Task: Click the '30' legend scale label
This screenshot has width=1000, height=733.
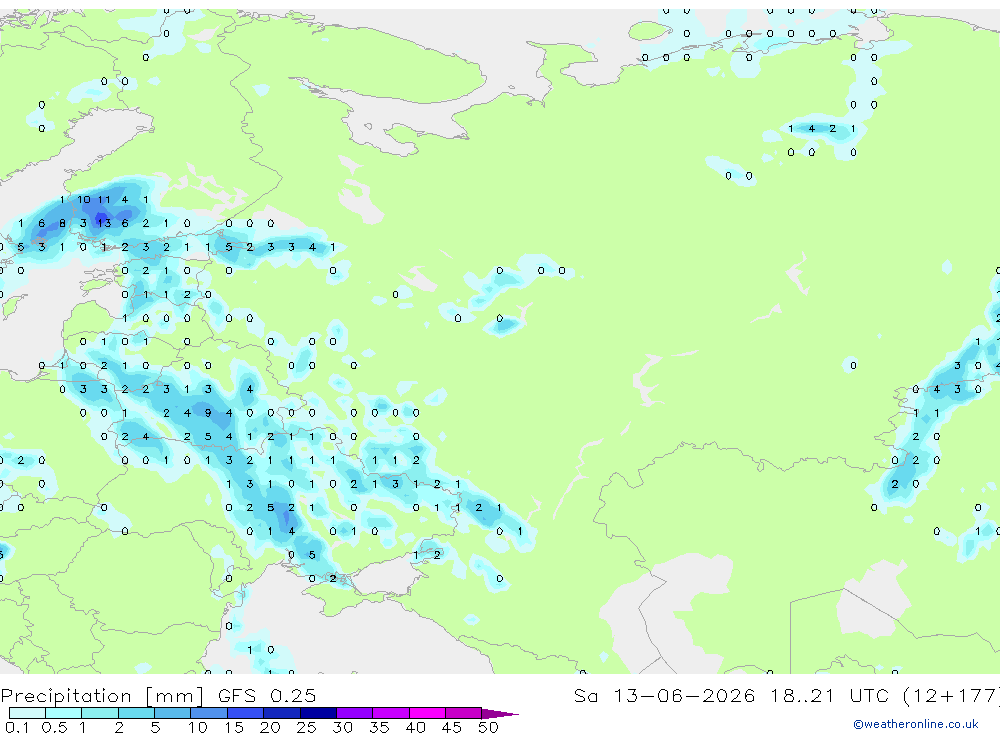Action: [x=342, y=727]
